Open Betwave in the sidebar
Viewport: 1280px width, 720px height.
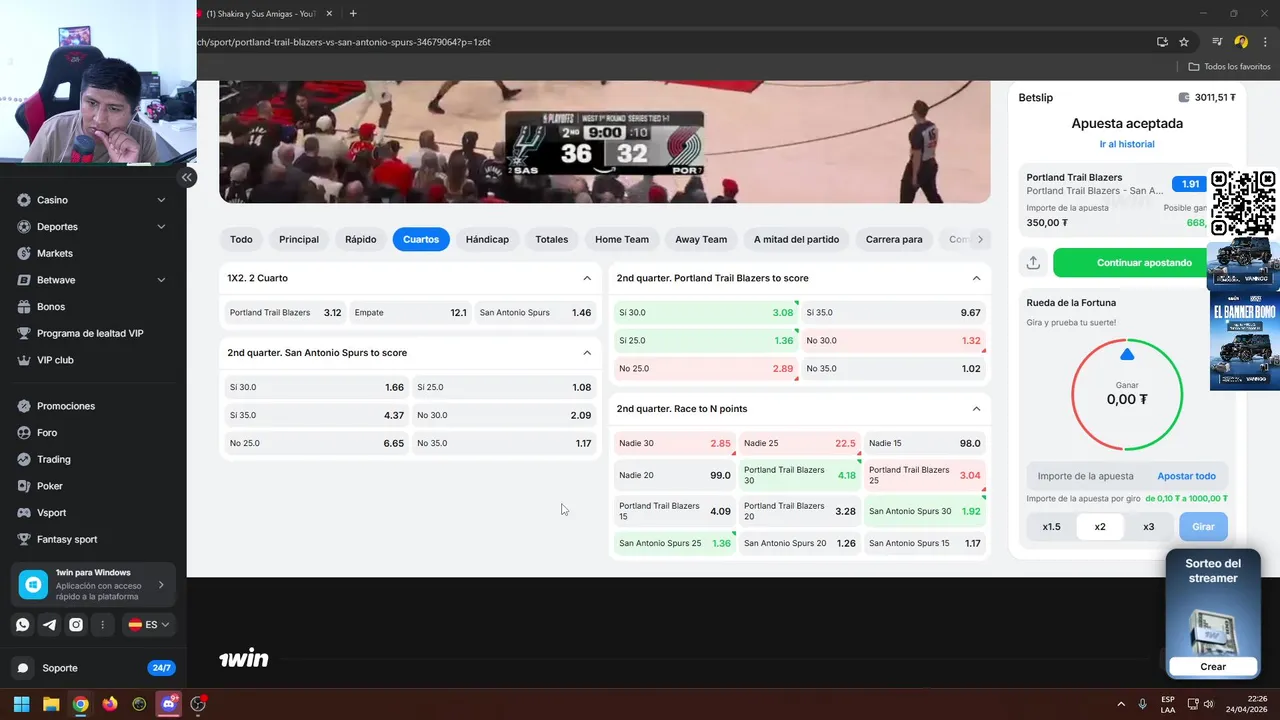(x=56, y=280)
